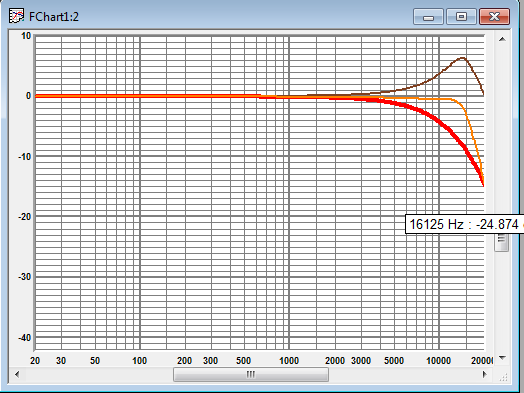
Task: Click the vertical scrollbar up arrow
Action: (x=502, y=39)
